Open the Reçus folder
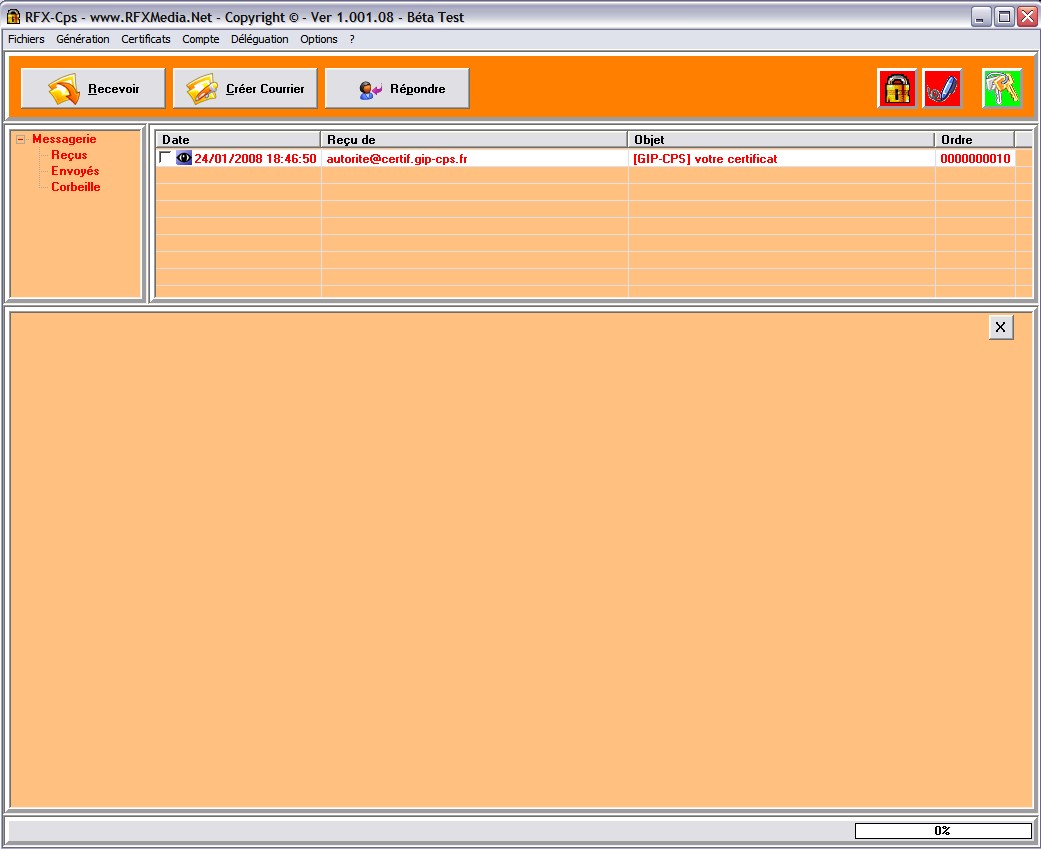 click(69, 155)
